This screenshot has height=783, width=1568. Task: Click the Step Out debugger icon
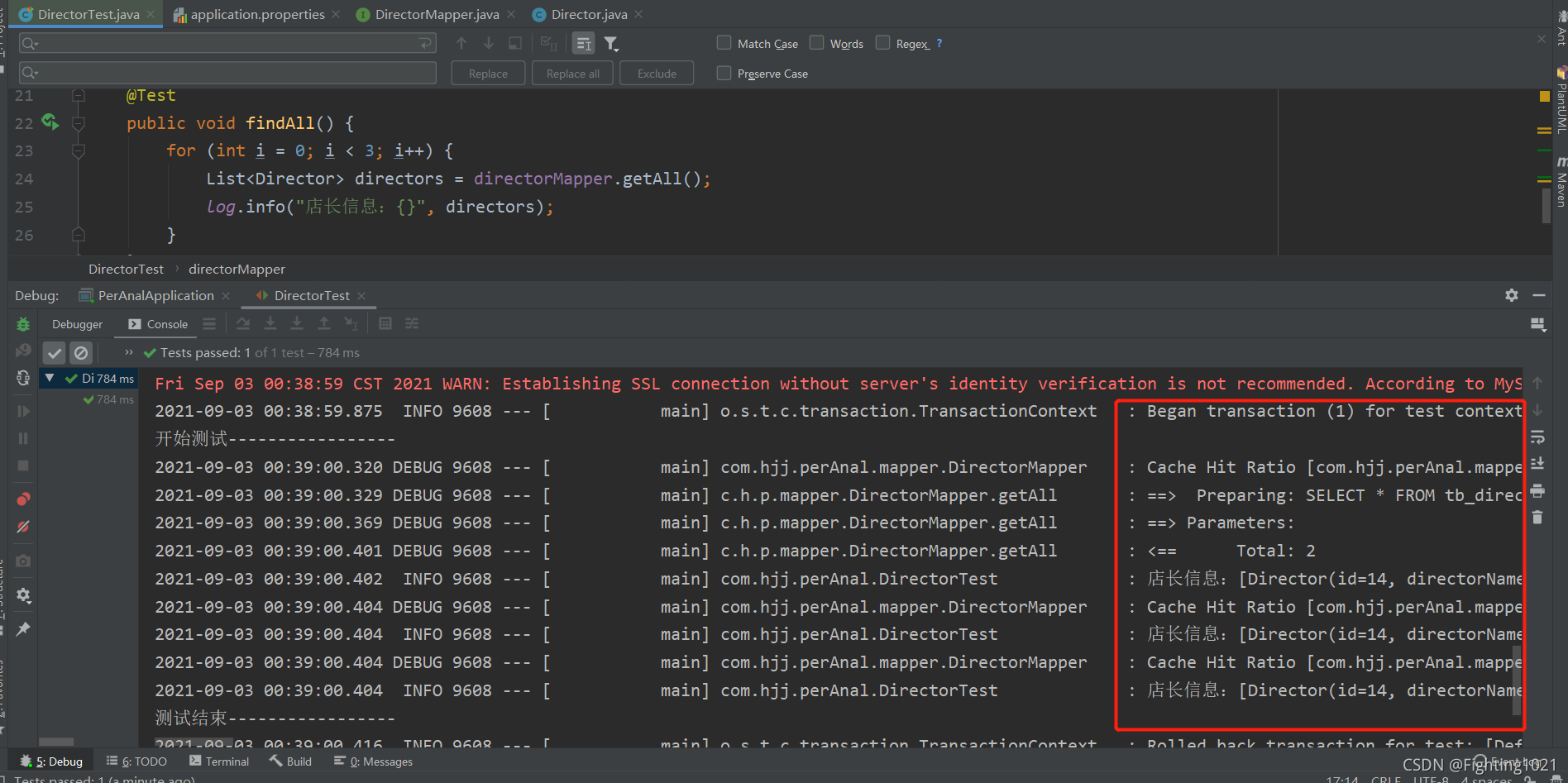point(324,323)
